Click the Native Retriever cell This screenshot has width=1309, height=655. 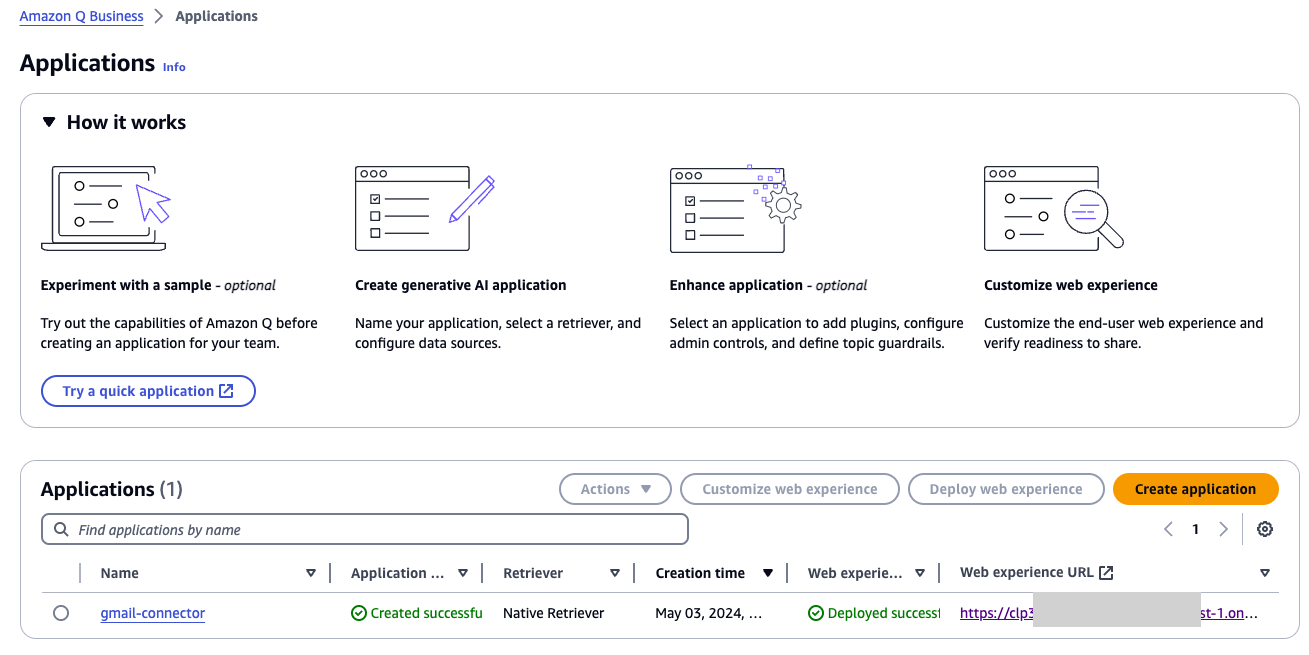554,613
